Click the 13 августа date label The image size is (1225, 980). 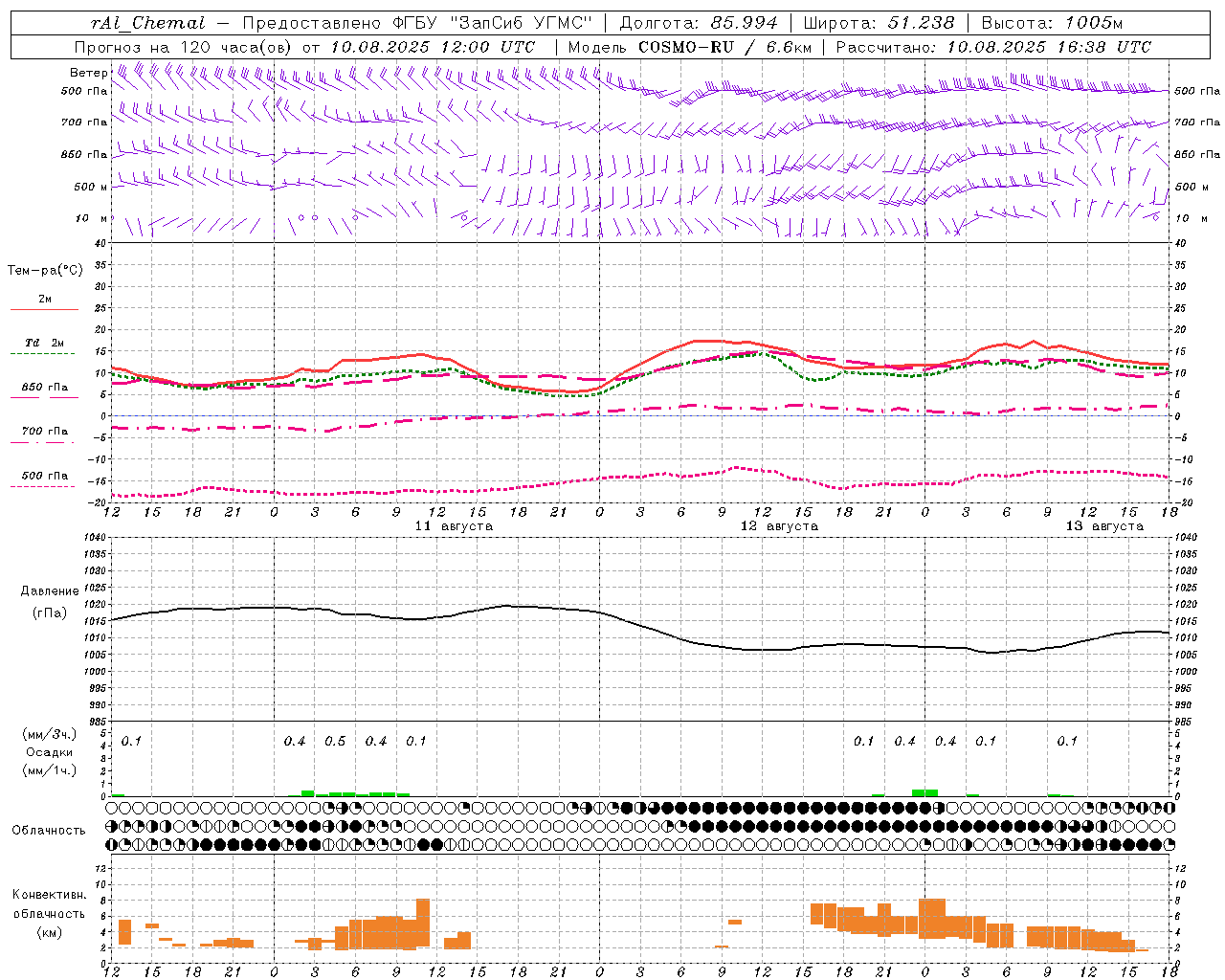pos(1104,526)
